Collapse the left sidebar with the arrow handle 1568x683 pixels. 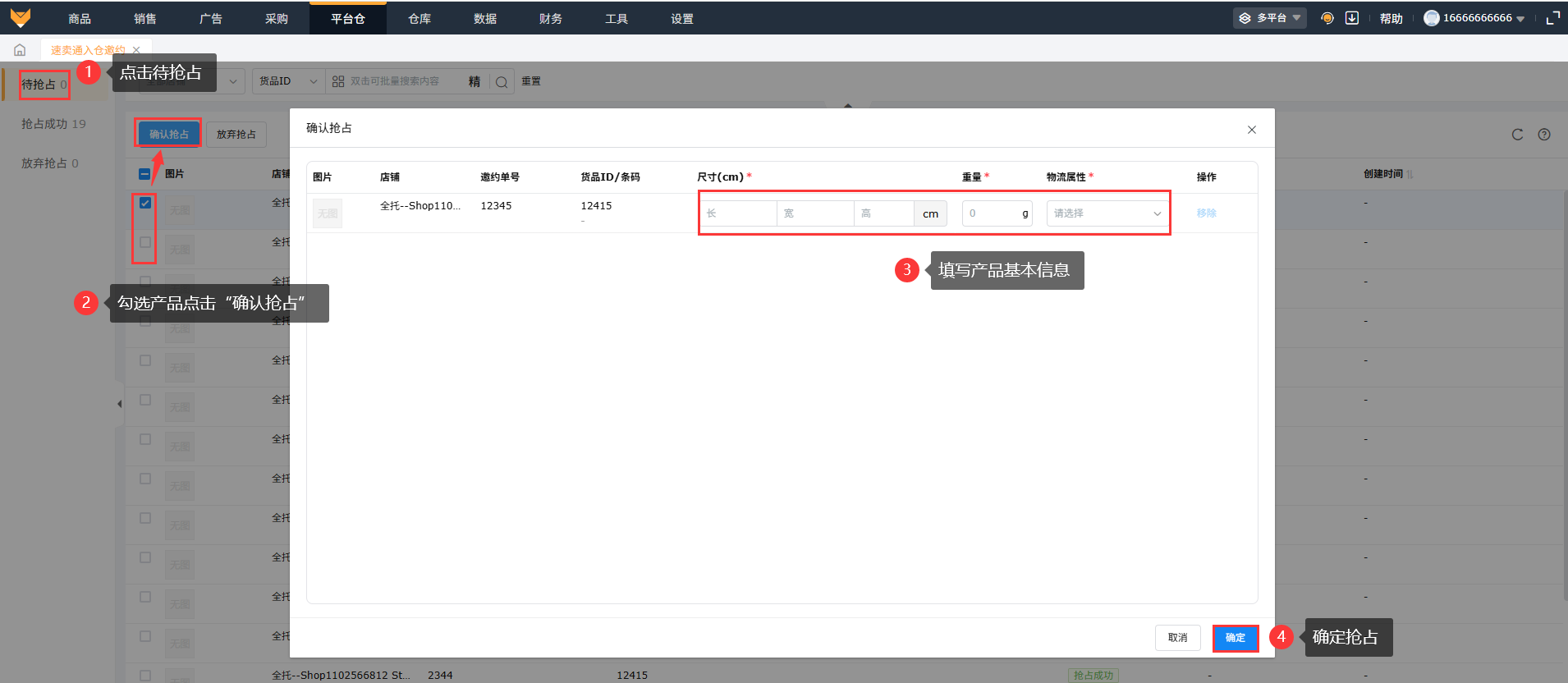pyautogui.click(x=120, y=404)
